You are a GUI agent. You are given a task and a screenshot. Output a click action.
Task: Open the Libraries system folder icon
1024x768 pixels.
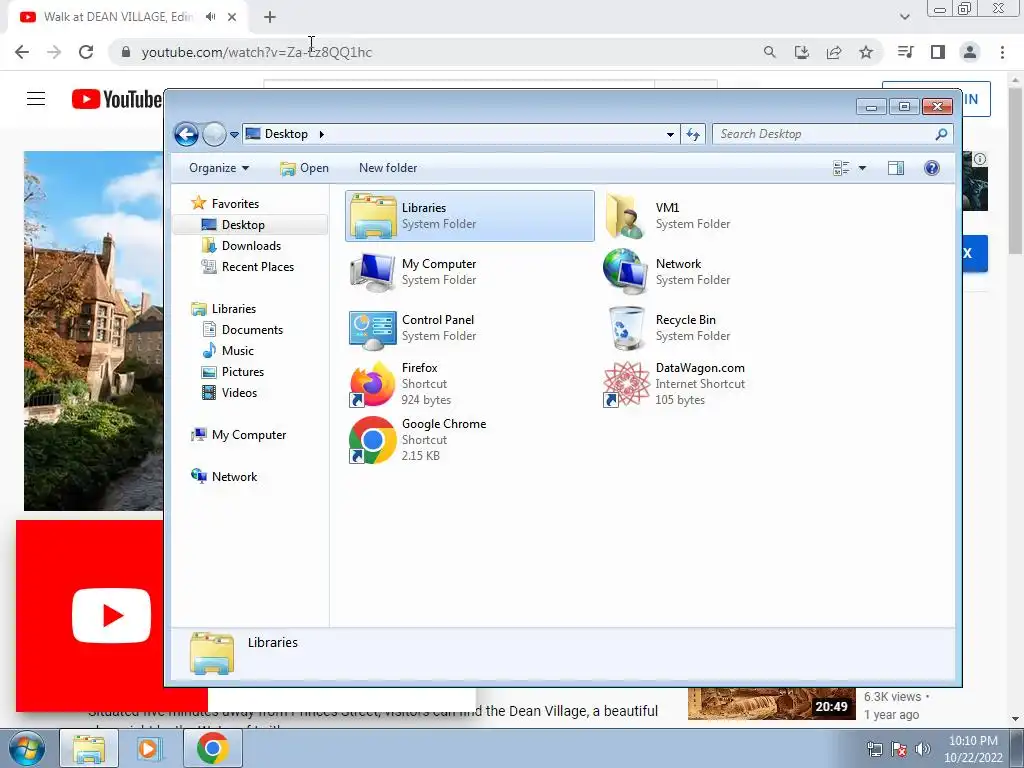point(373,216)
